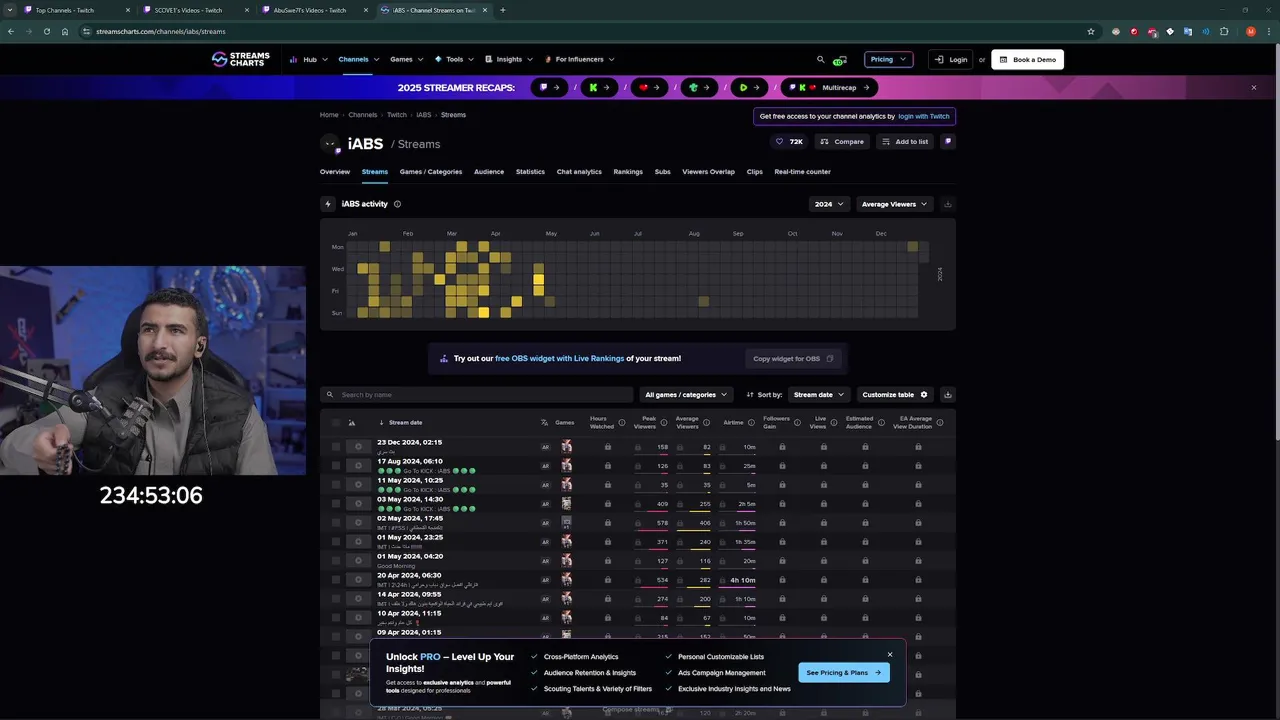1280x720 pixels.
Task: Check the 01 May 2024, 23:25 stream row
Action: pos(336,542)
